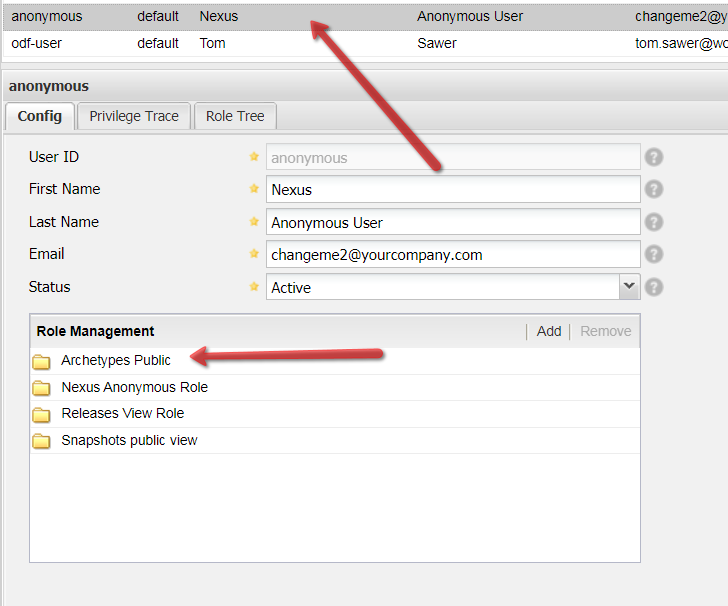Select the Archetypes Public role row
The width and height of the screenshot is (728, 606).
[335, 361]
